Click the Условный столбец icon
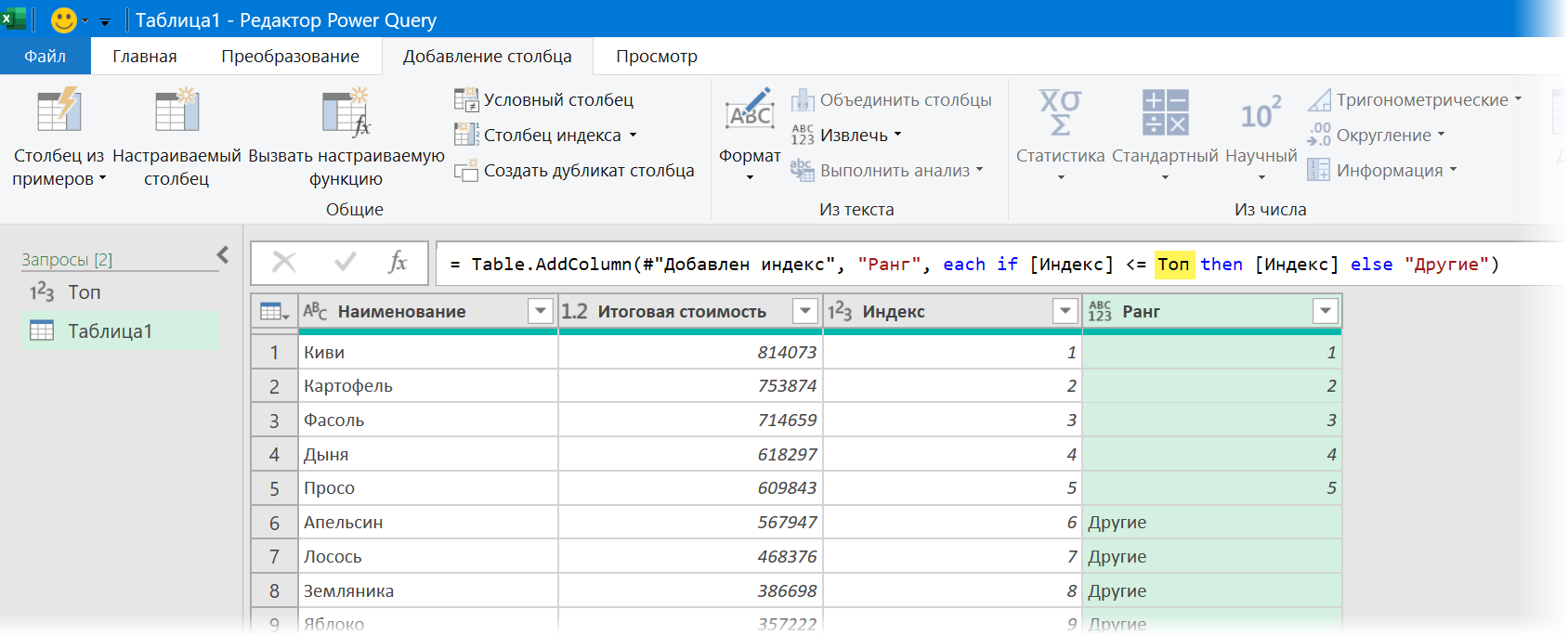The image size is (1568, 635). click(x=465, y=99)
